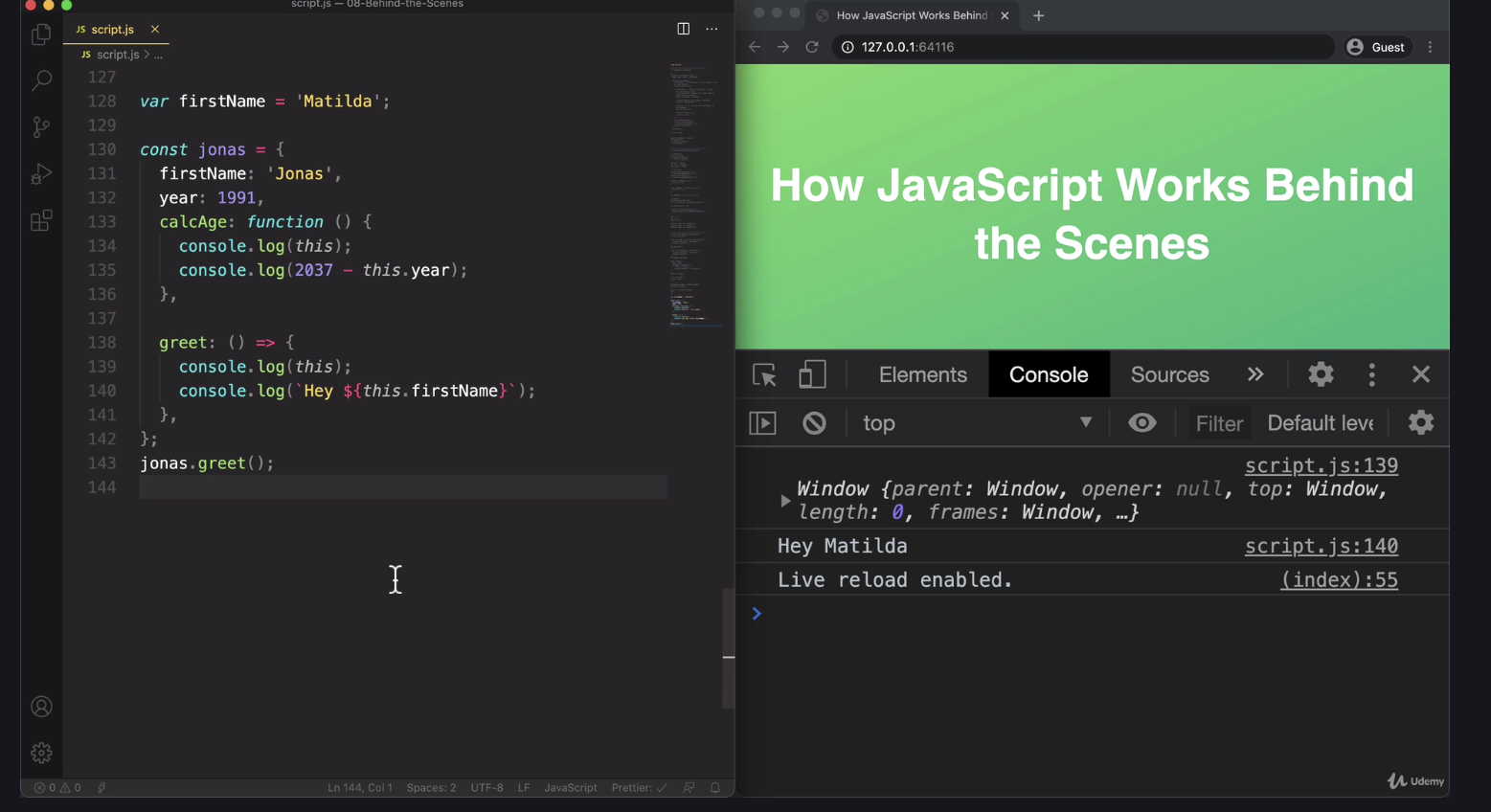Open the Guest profile button
The height and width of the screenshot is (812, 1491).
tap(1377, 47)
